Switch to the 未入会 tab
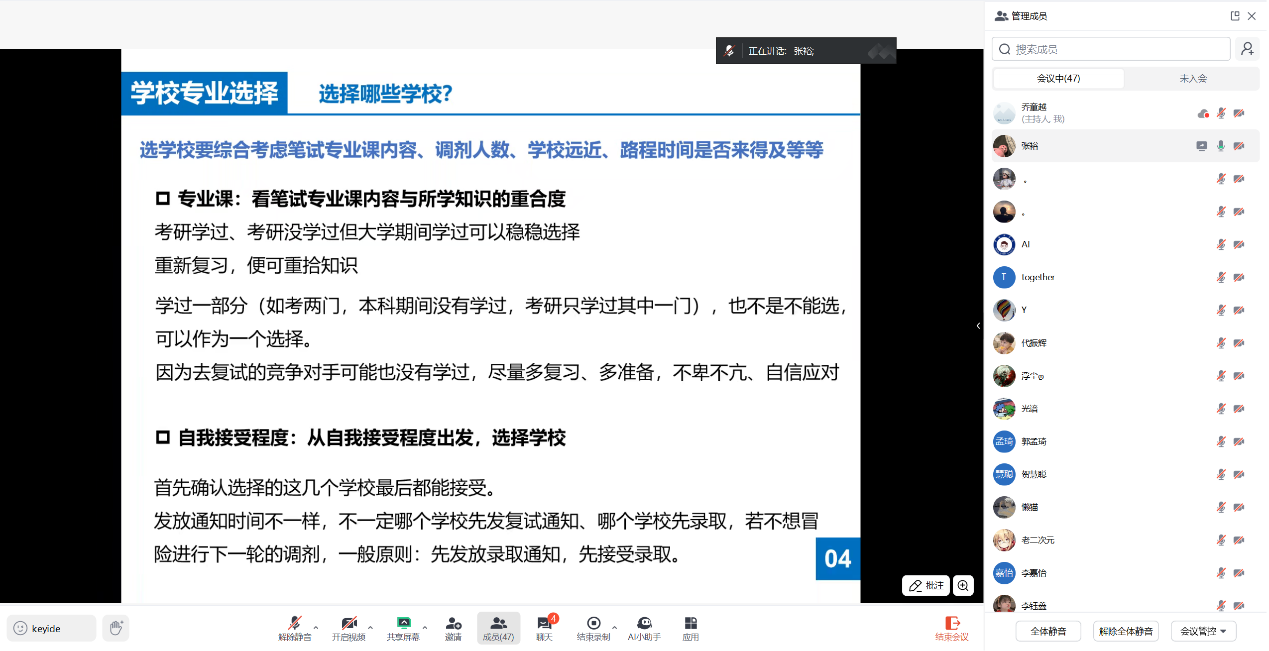The image size is (1269, 651). pyautogui.click(x=1192, y=78)
